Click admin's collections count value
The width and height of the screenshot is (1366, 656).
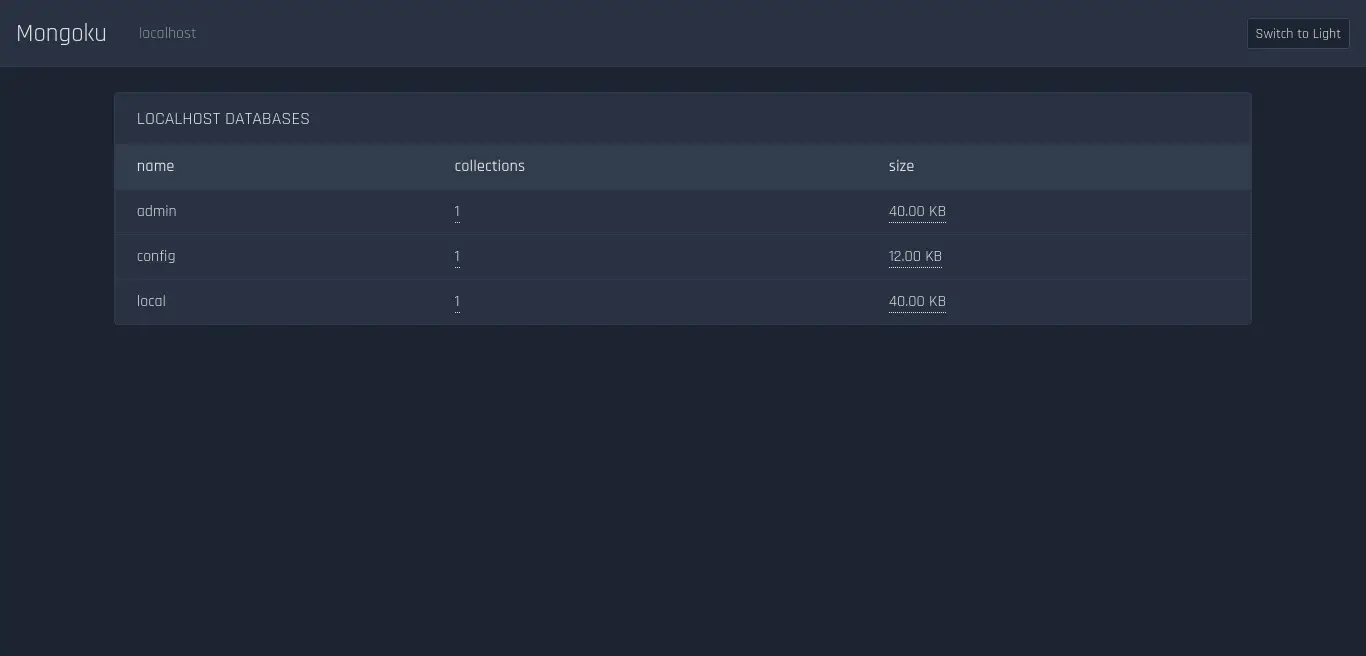point(457,211)
